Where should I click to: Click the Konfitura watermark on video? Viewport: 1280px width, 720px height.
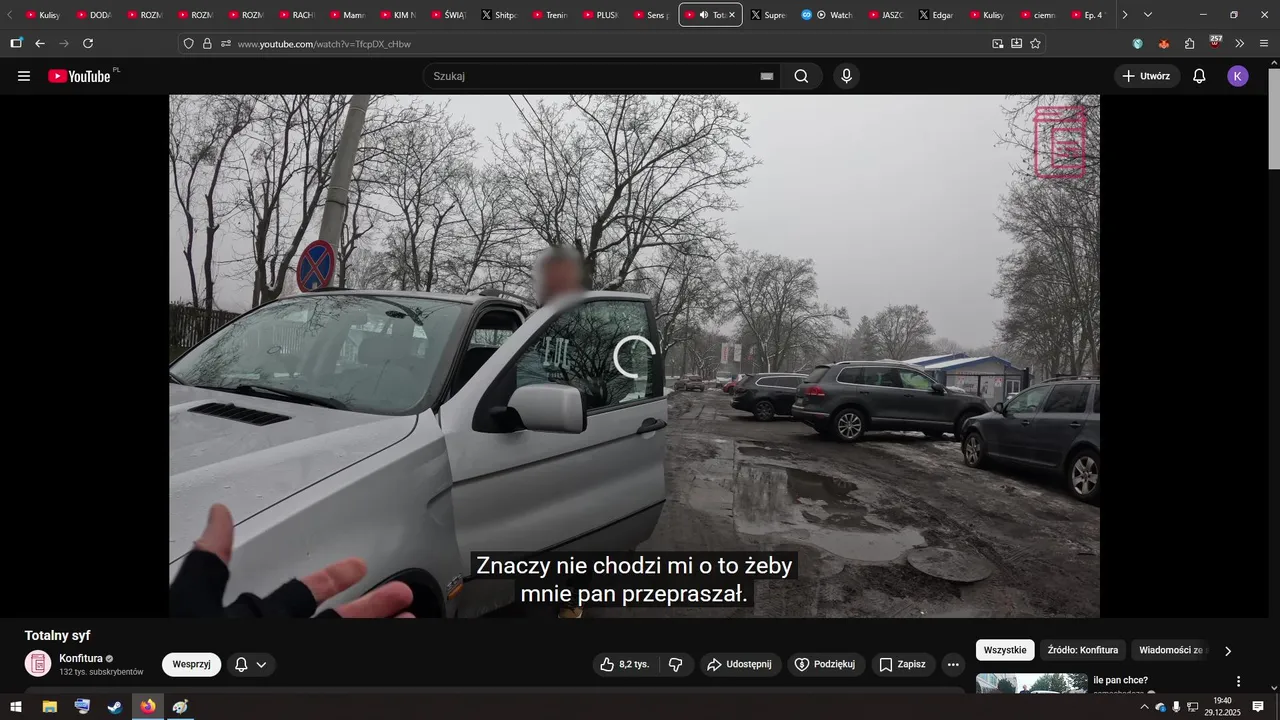[1060, 142]
